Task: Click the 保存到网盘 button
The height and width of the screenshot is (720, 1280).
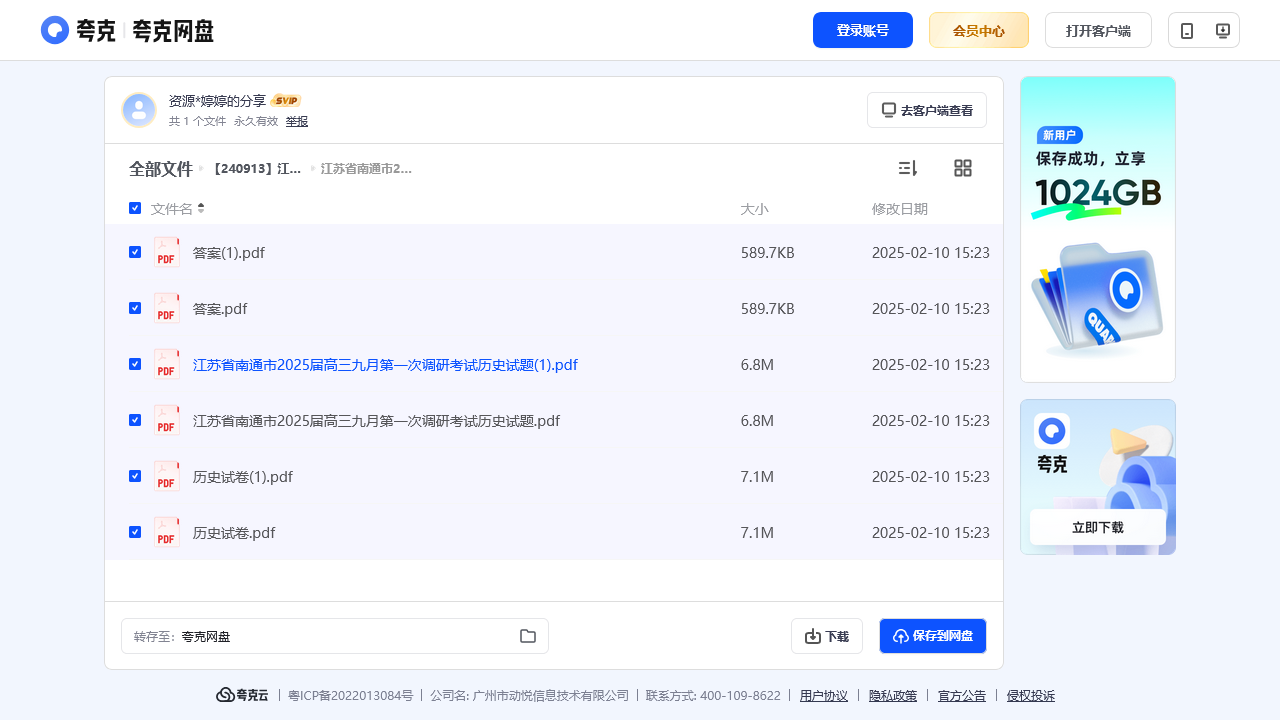Action: [x=933, y=636]
